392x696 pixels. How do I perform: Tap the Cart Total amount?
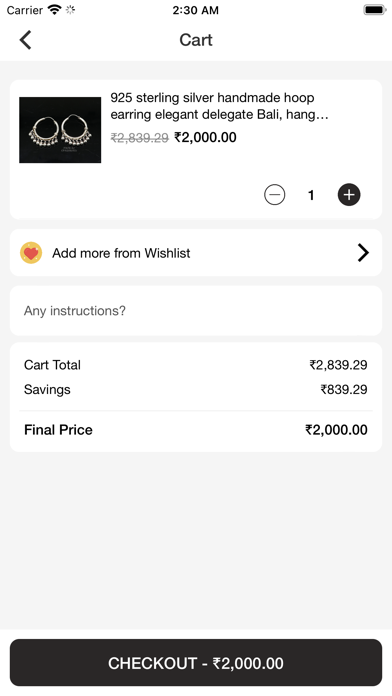(x=338, y=365)
